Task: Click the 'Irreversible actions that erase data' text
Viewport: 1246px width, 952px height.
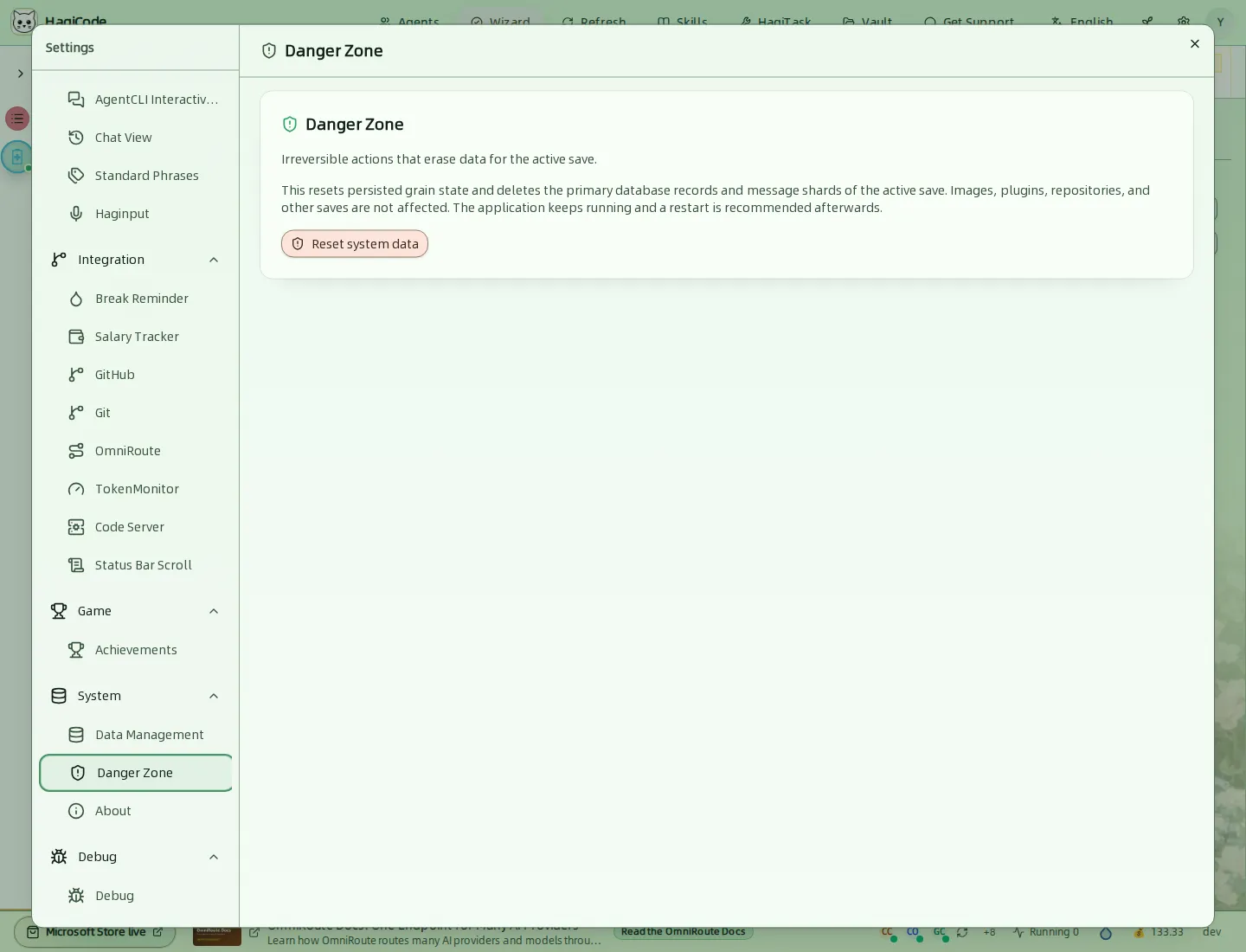Action: (x=439, y=159)
